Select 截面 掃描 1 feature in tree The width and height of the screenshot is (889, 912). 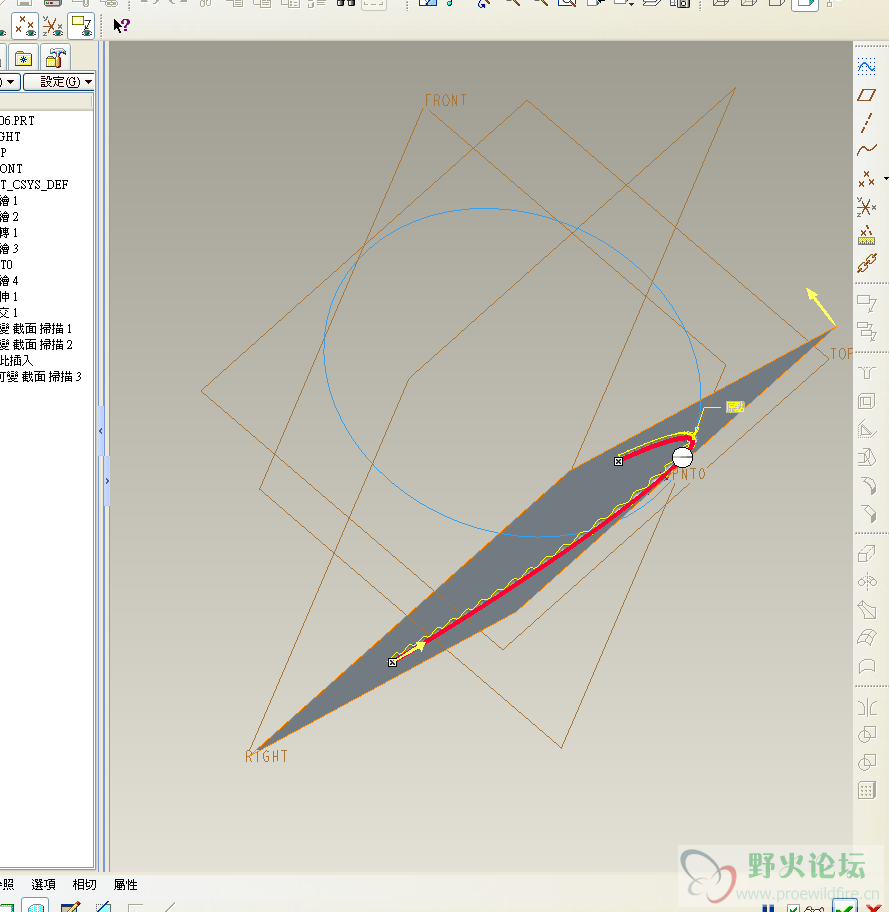point(36,329)
